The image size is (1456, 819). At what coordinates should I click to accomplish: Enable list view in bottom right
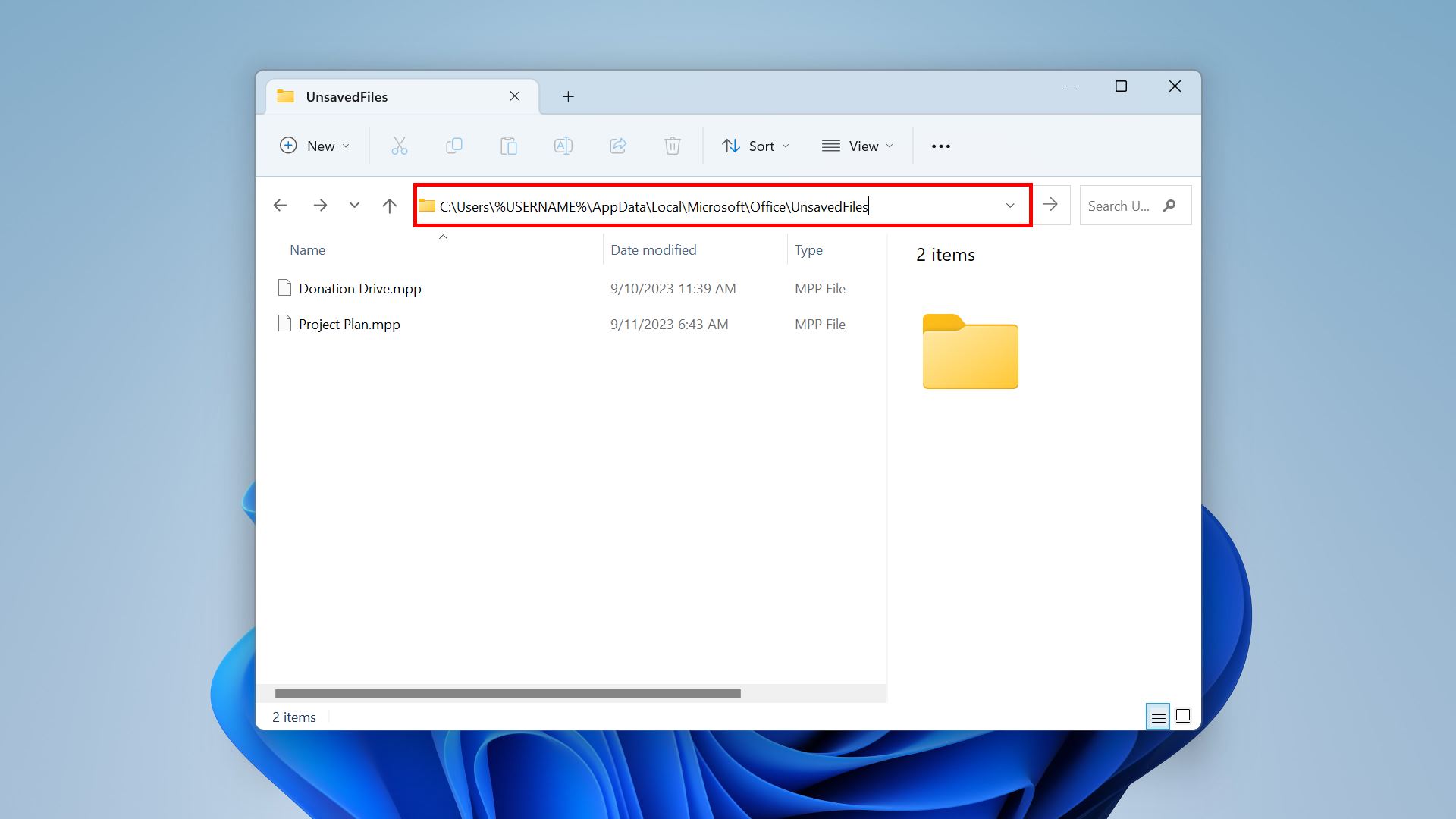(x=1157, y=716)
